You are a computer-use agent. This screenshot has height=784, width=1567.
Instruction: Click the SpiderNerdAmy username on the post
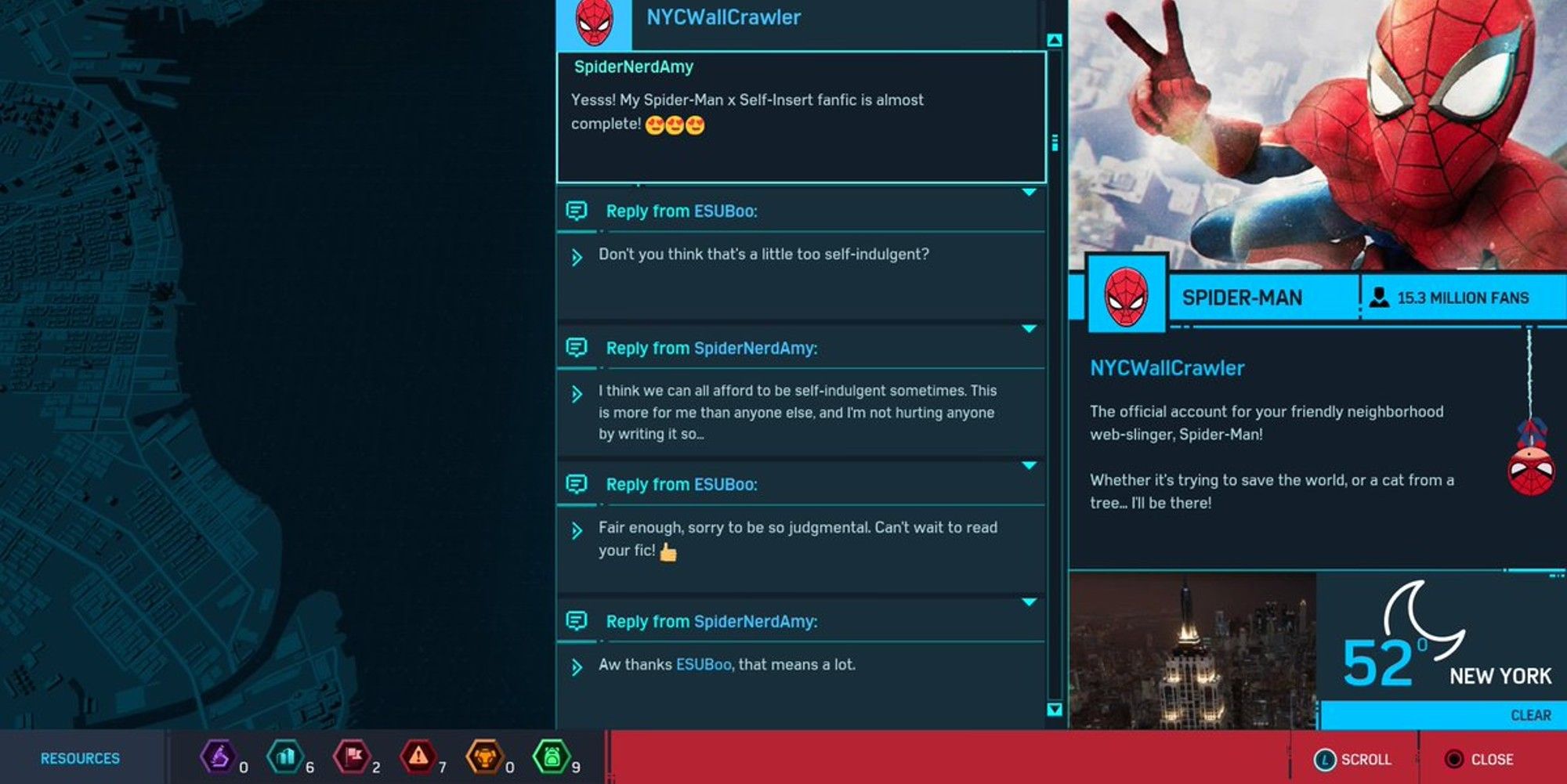(x=634, y=67)
